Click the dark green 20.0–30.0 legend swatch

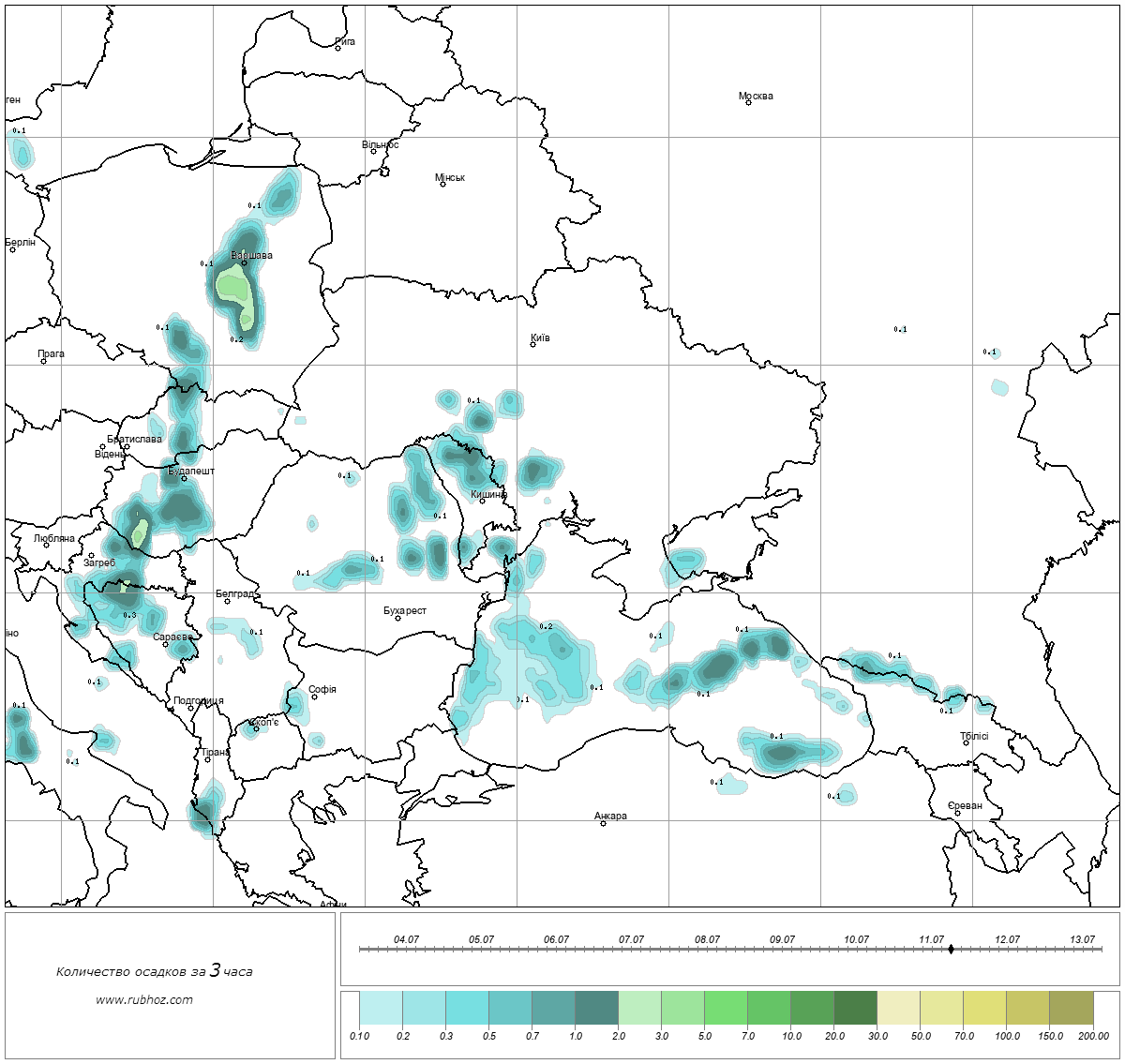pyautogui.click(x=855, y=1010)
